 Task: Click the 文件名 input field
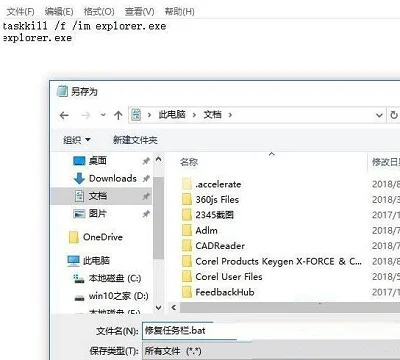point(271,331)
